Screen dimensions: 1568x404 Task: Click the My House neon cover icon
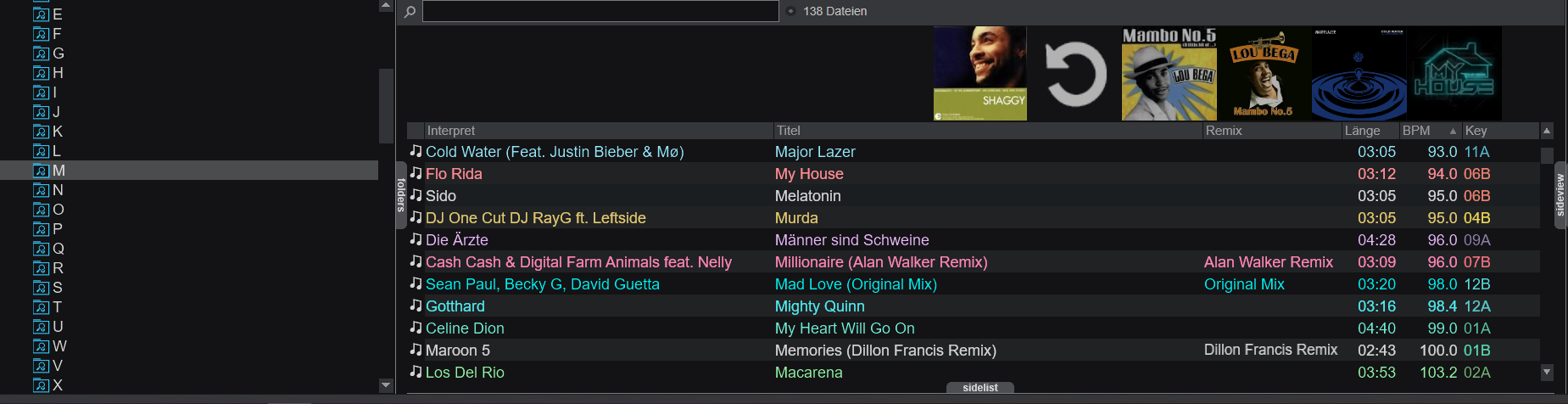pos(1454,74)
